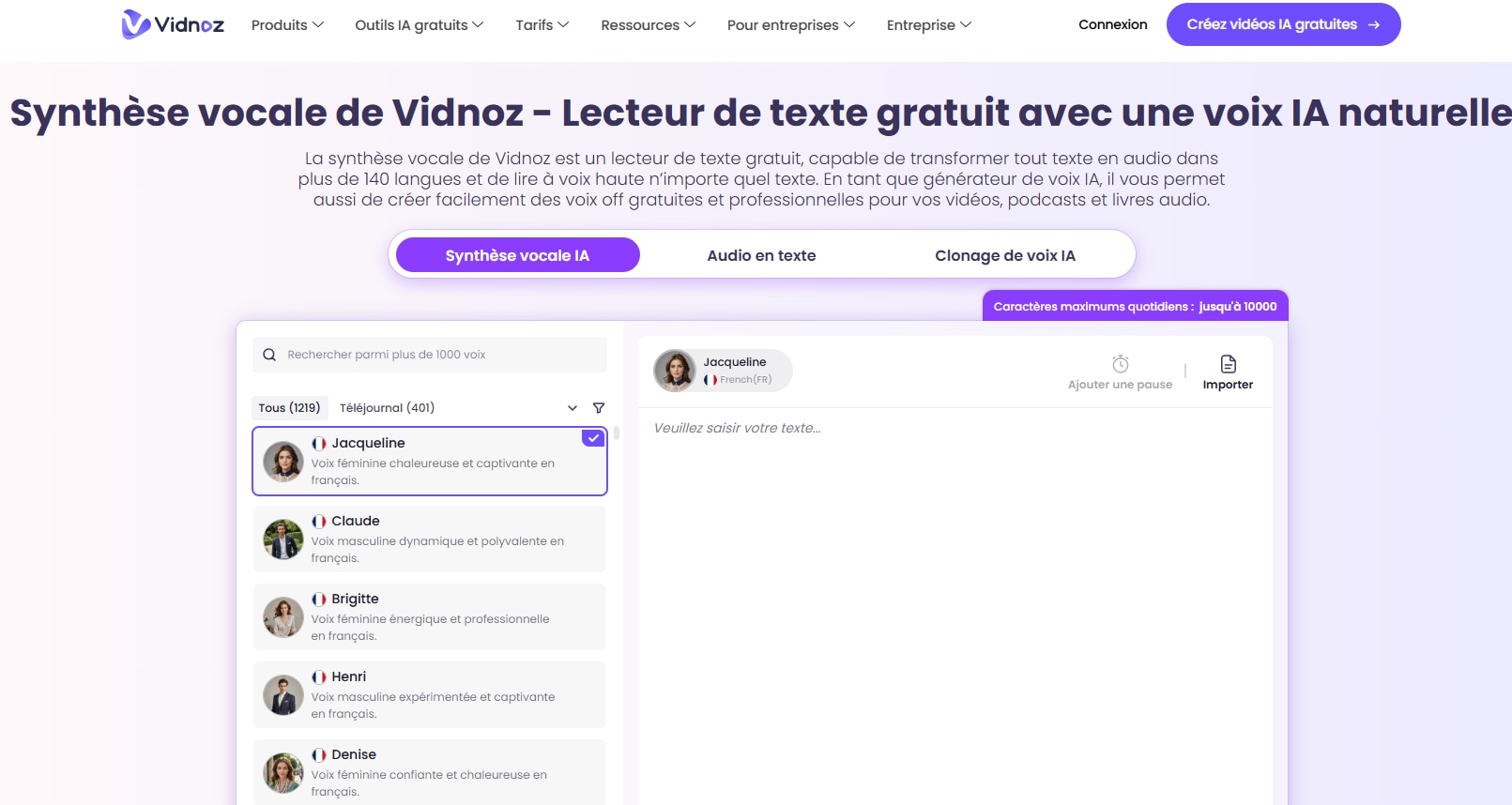Click the selected Jacqueline French(FR) voice chip
Viewport: 1512px width, 805px height.
723,371
